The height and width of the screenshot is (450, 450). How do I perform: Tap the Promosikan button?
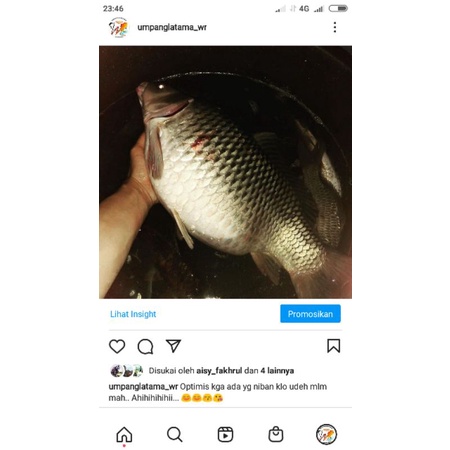(310, 314)
